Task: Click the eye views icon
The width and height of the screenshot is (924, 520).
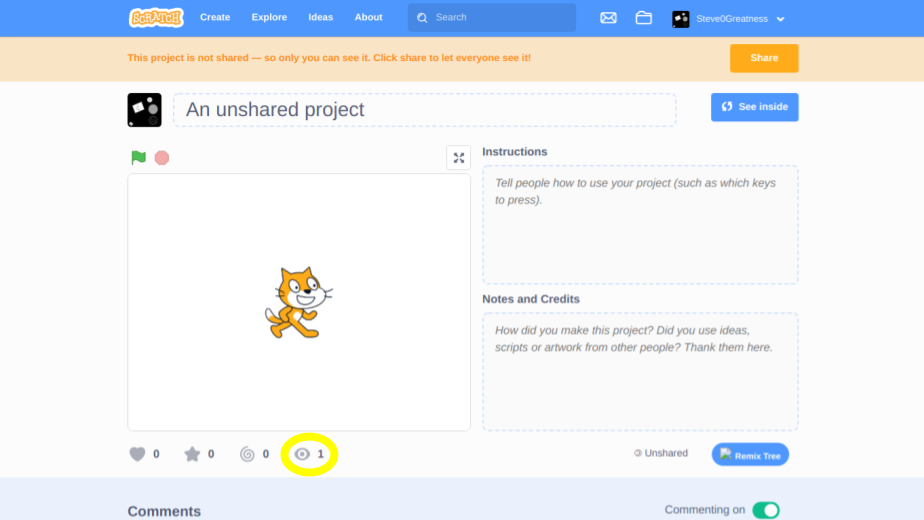Action: [x=302, y=454]
